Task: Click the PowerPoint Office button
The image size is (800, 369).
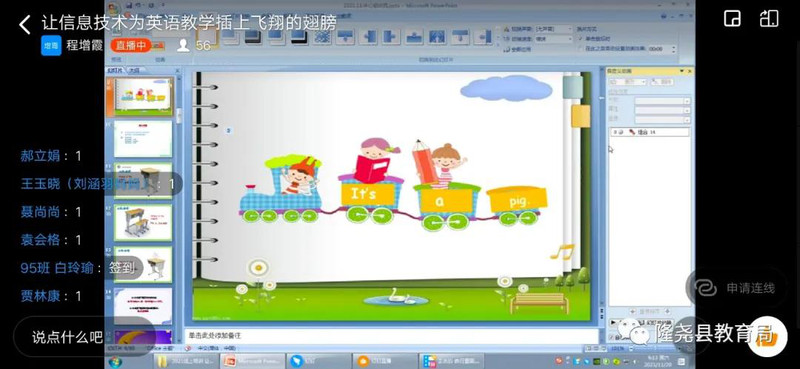Action: (114, 9)
